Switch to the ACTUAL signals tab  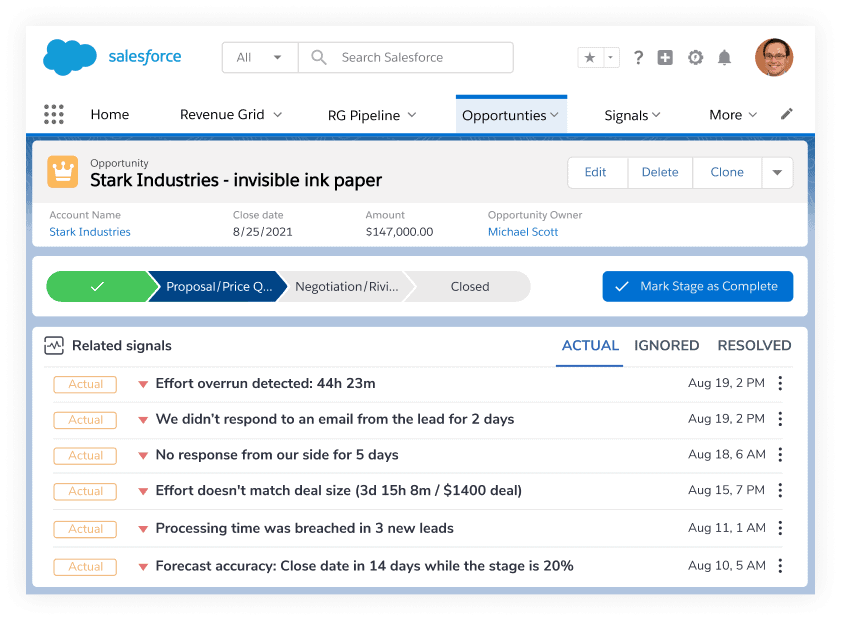click(590, 345)
